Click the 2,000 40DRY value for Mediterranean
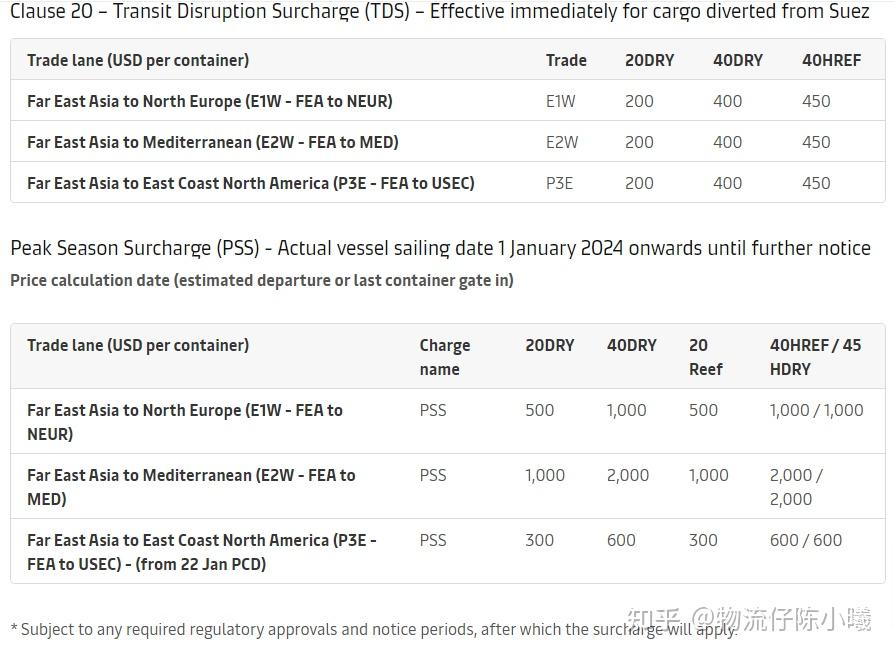This screenshot has height=656, width=894. pyautogui.click(x=627, y=475)
